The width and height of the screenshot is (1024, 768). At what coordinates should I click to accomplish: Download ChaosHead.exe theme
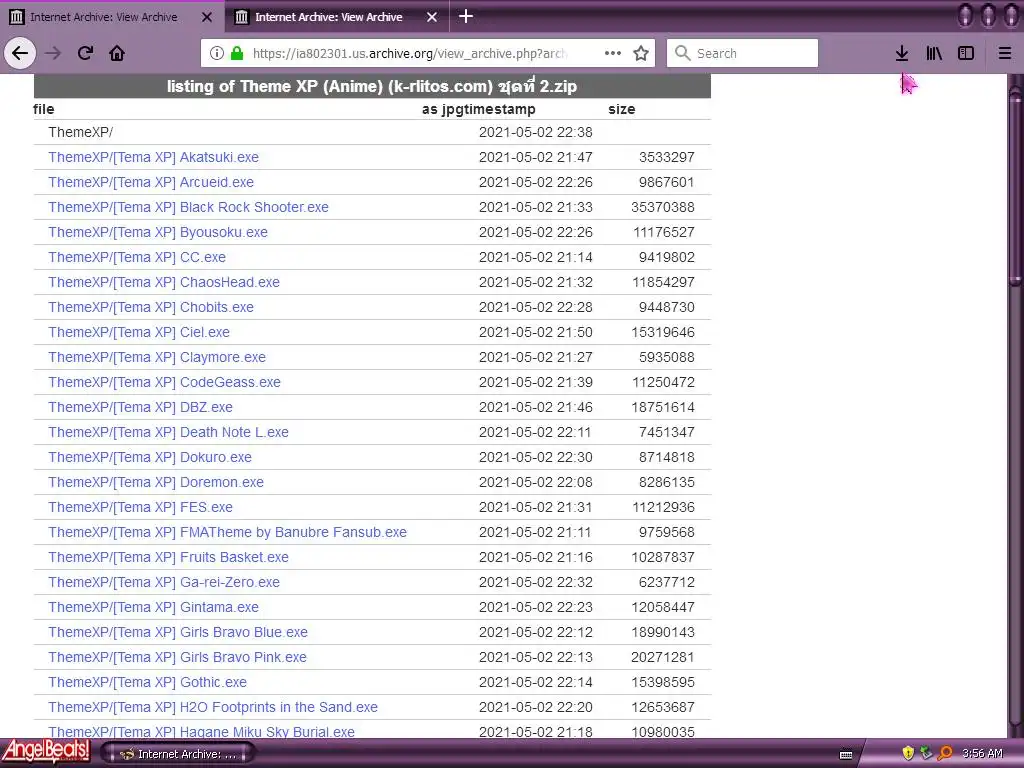pos(164,282)
